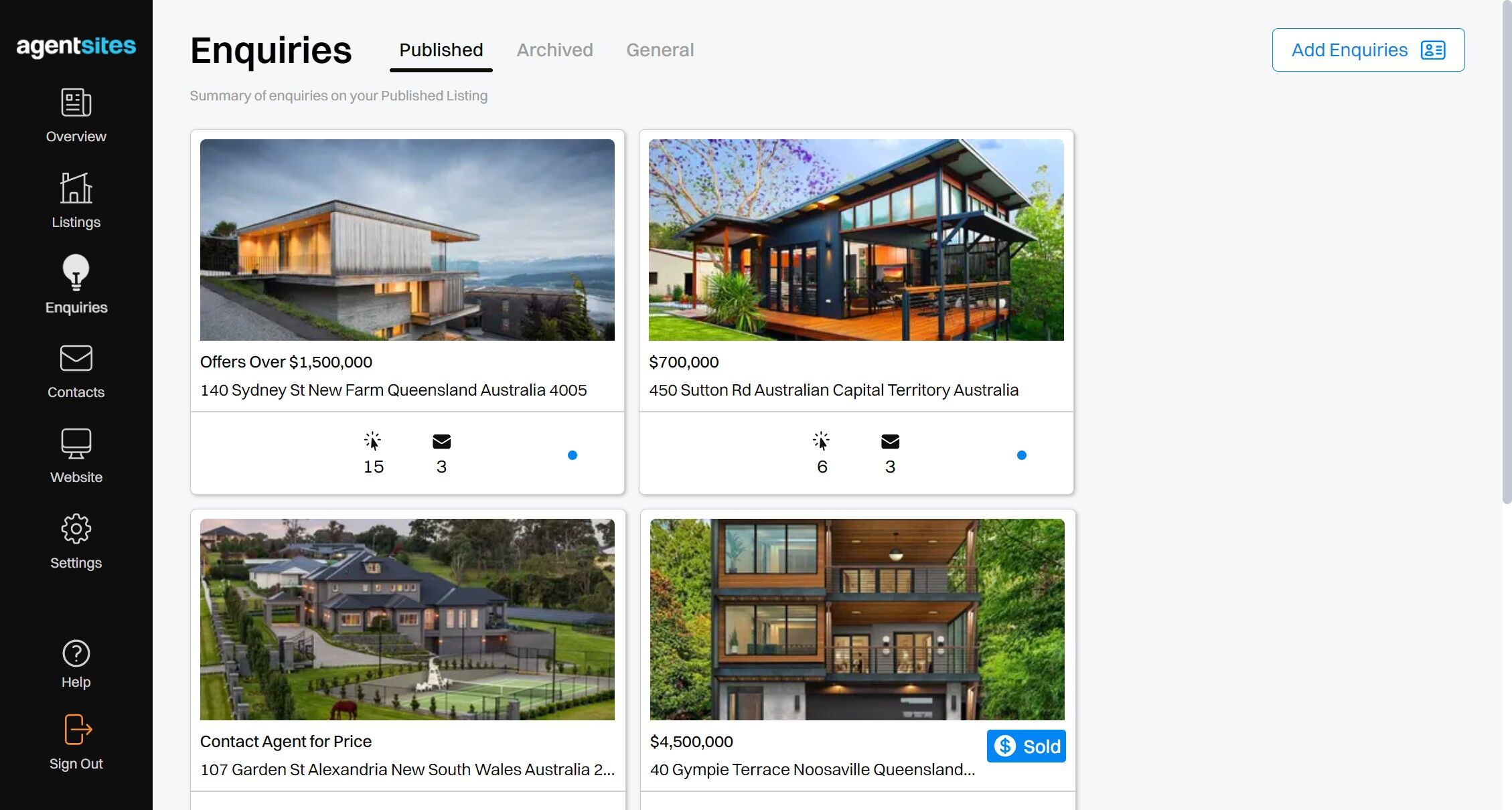Screen dimensions: 1512x810
Task: Click the clicks icon on 450 Sutton Rd card
Action: (x=821, y=440)
